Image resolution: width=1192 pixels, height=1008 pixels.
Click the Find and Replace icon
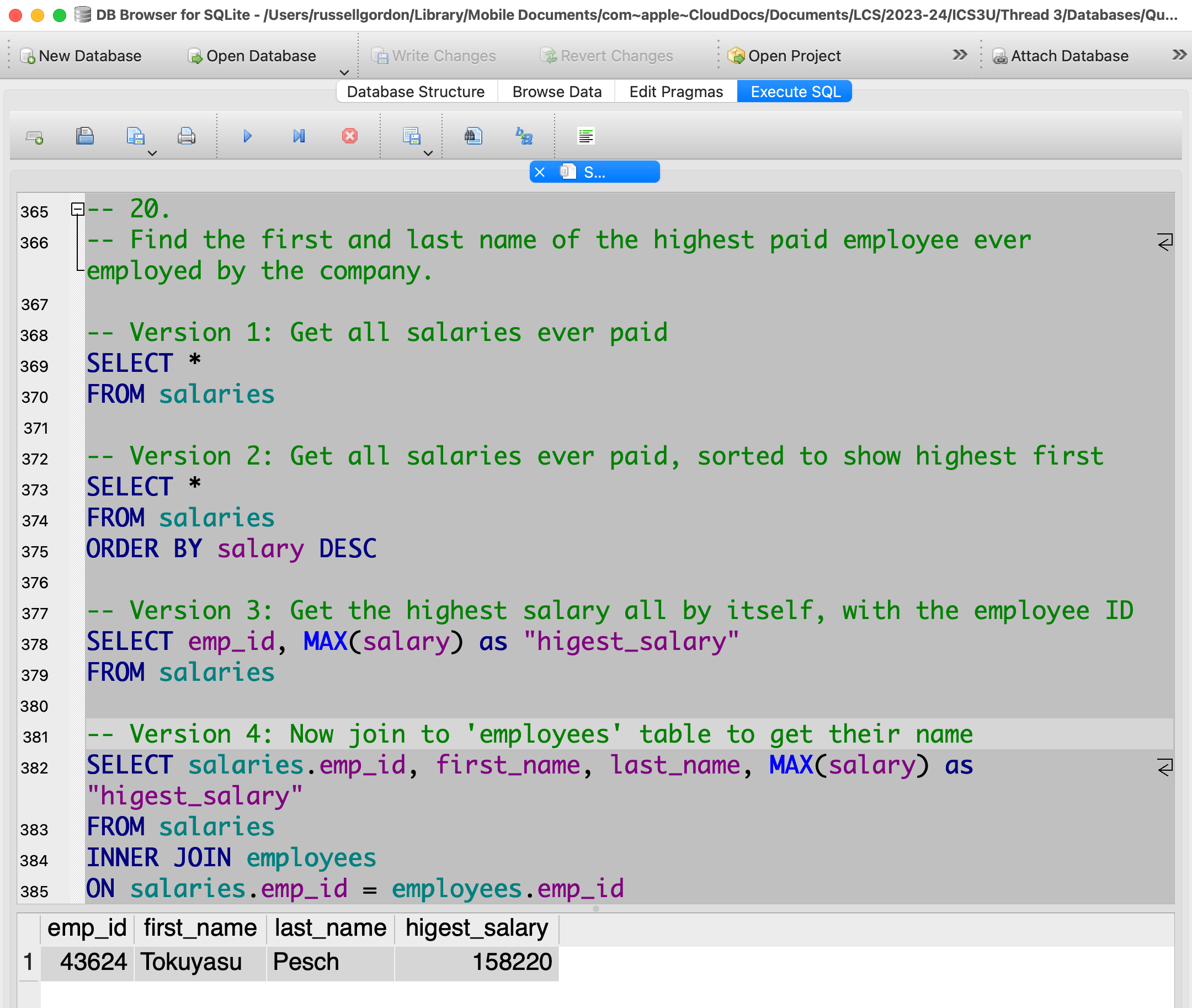(524, 136)
